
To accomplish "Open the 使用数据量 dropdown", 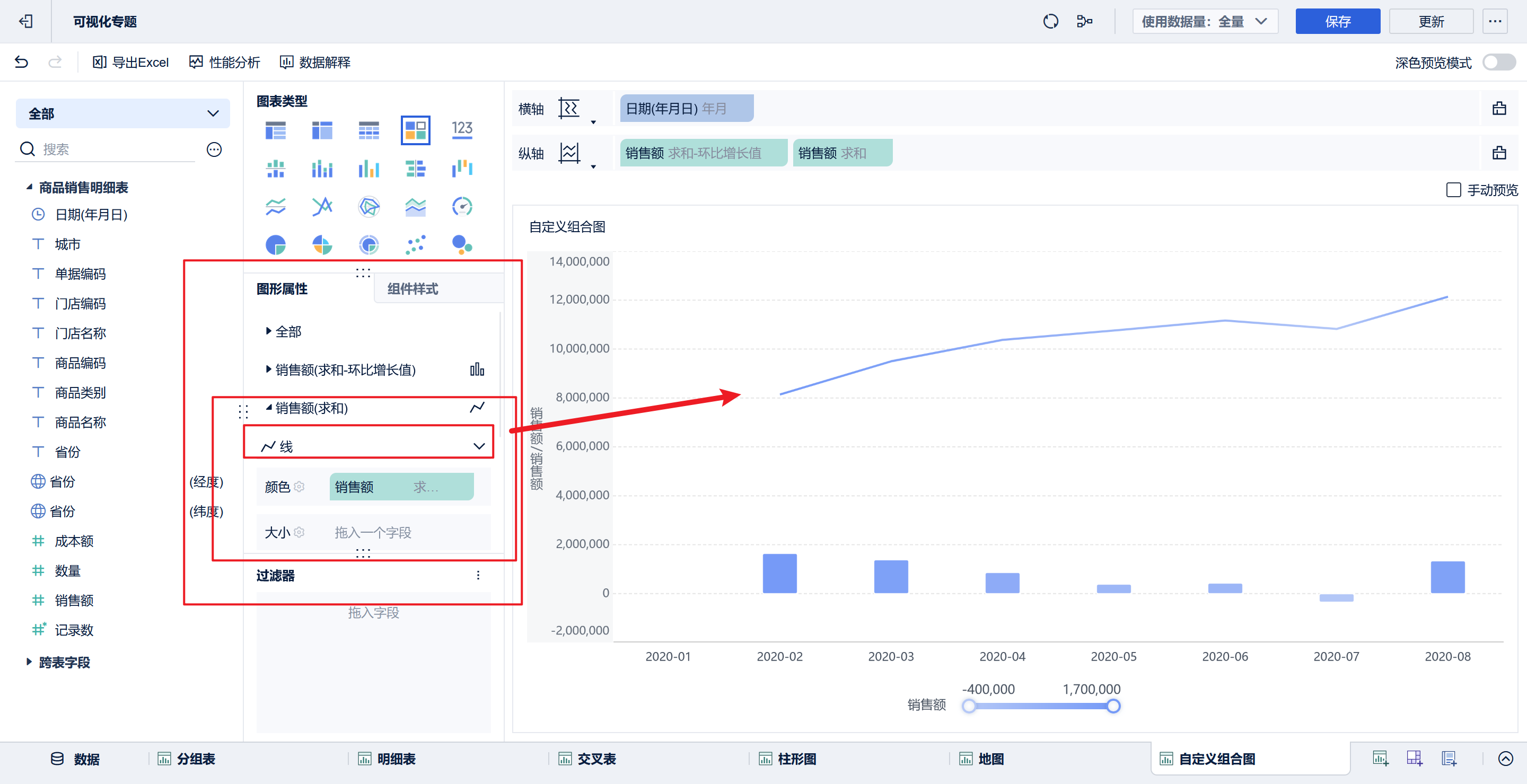I will 1205,21.
